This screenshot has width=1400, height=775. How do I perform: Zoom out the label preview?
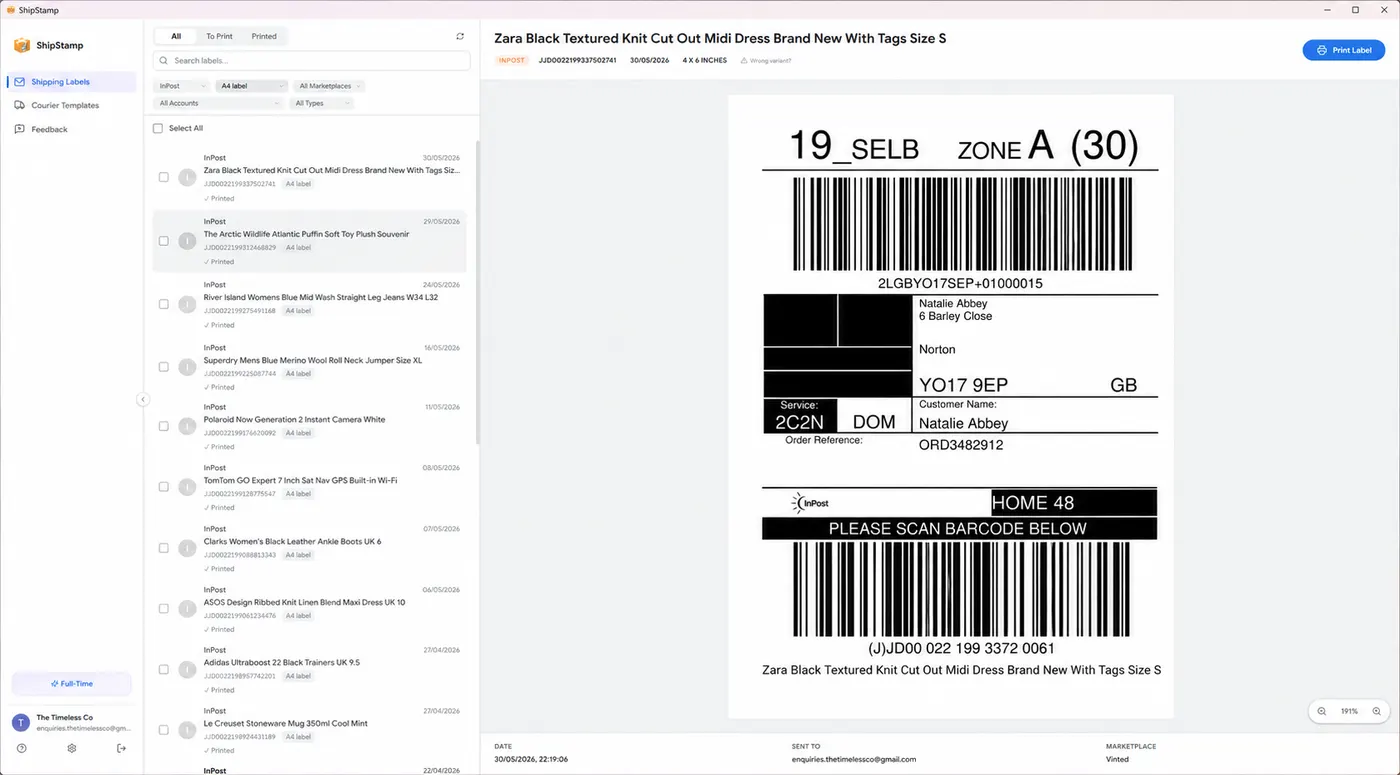click(1322, 711)
